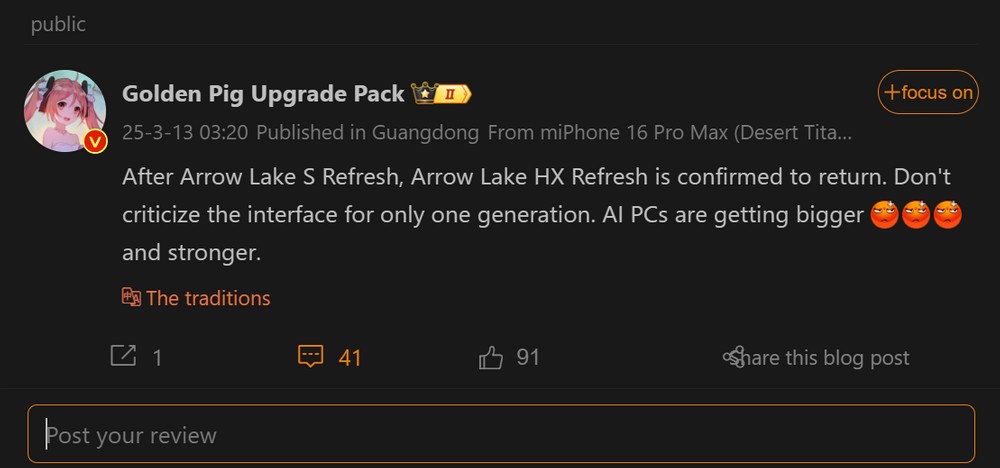Click the first angry emoji in the post
Screen dimensions: 1000x468
pos(884,214)
